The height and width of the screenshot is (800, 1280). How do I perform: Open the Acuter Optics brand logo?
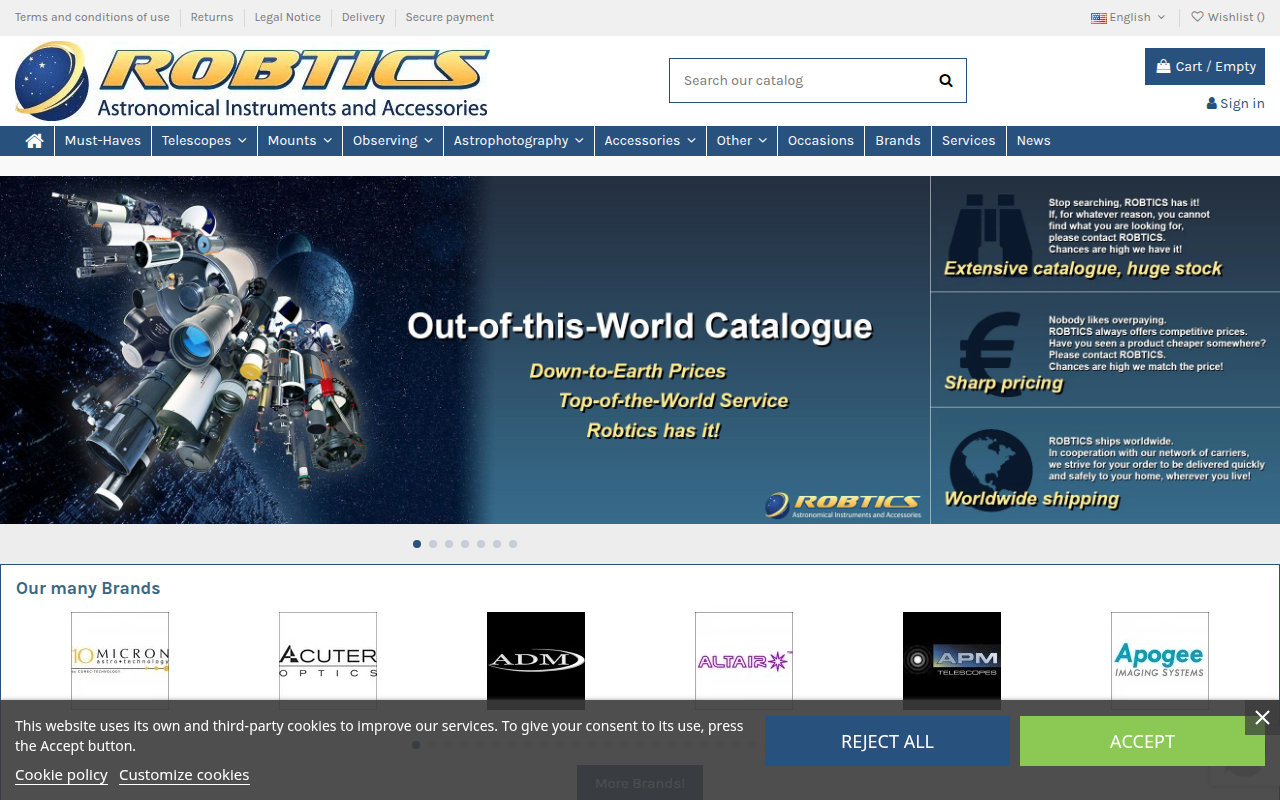[328, 659]
